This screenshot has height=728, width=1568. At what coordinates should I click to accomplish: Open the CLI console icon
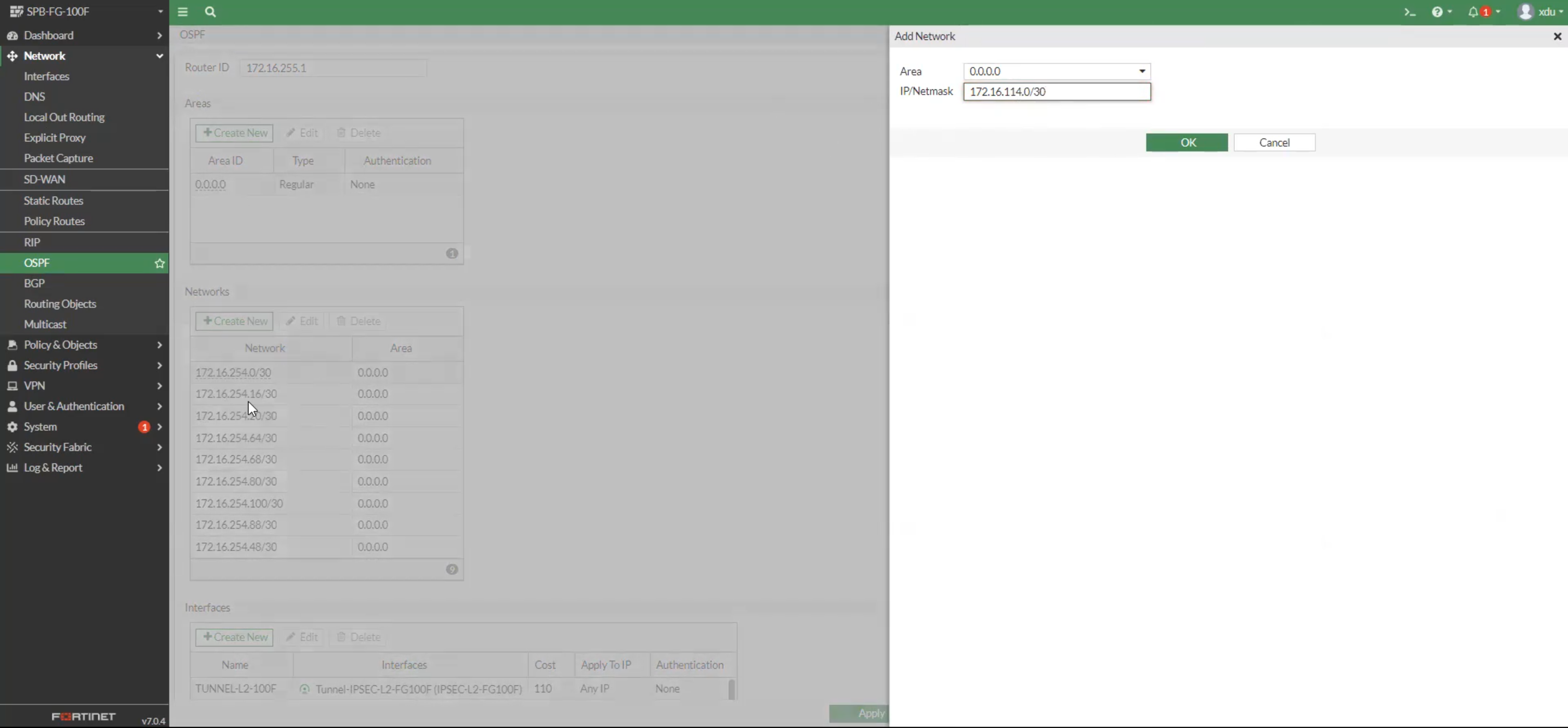[x=1410, y=11]
